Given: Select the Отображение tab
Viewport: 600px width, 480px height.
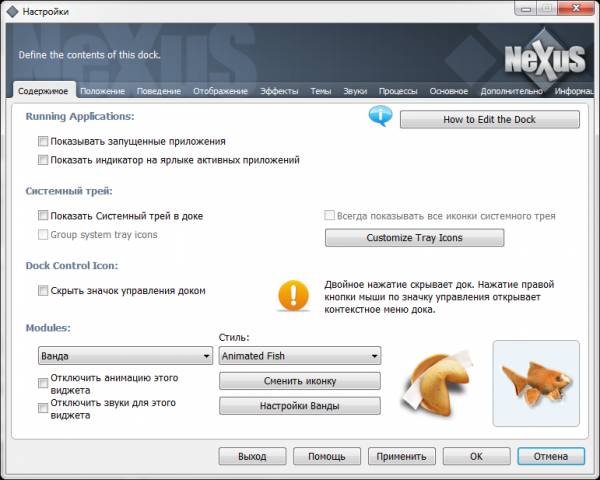Looking at the screenshot, I should [220, 91].
